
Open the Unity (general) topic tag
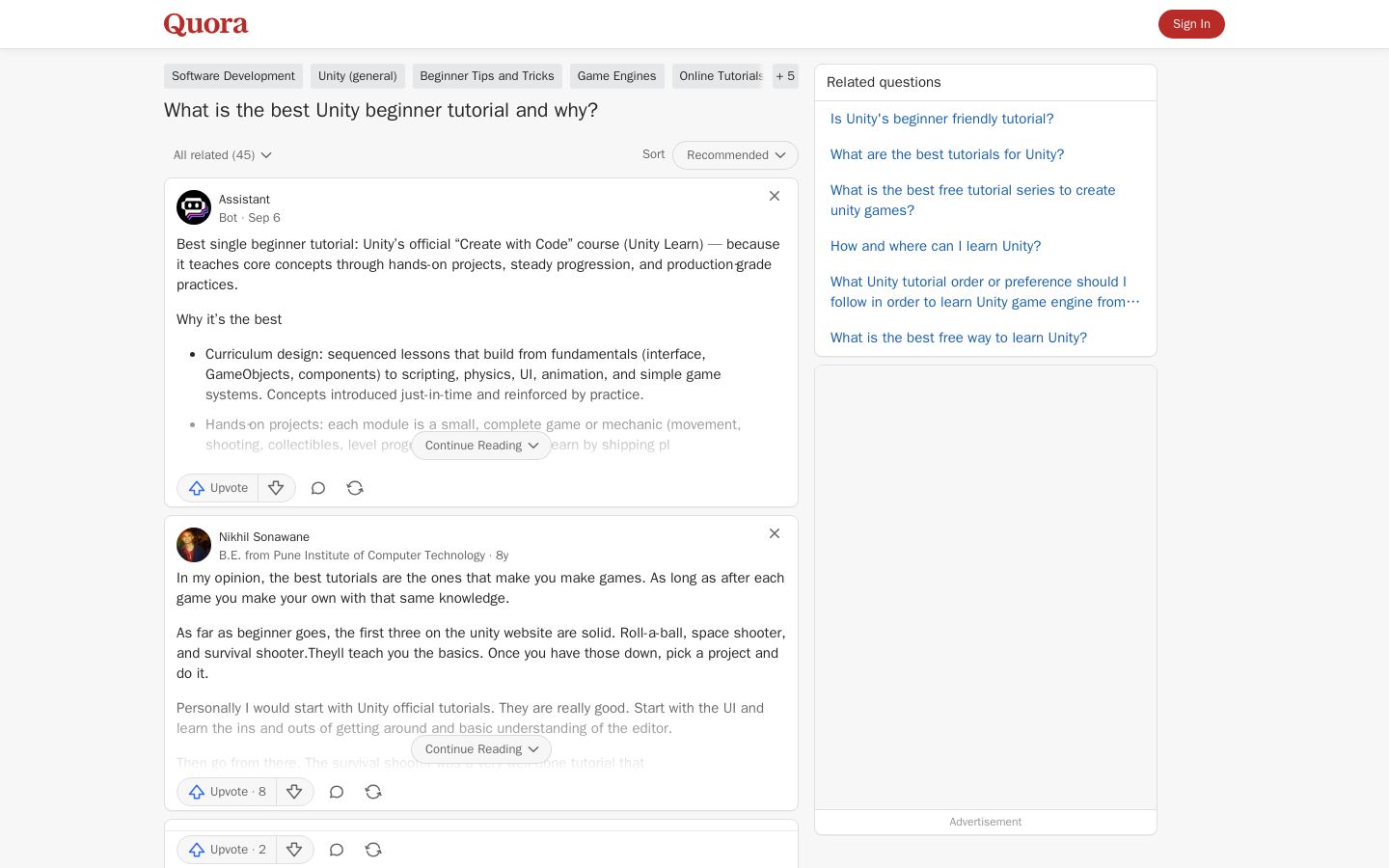pyautogui.click(x=358, y=76)
